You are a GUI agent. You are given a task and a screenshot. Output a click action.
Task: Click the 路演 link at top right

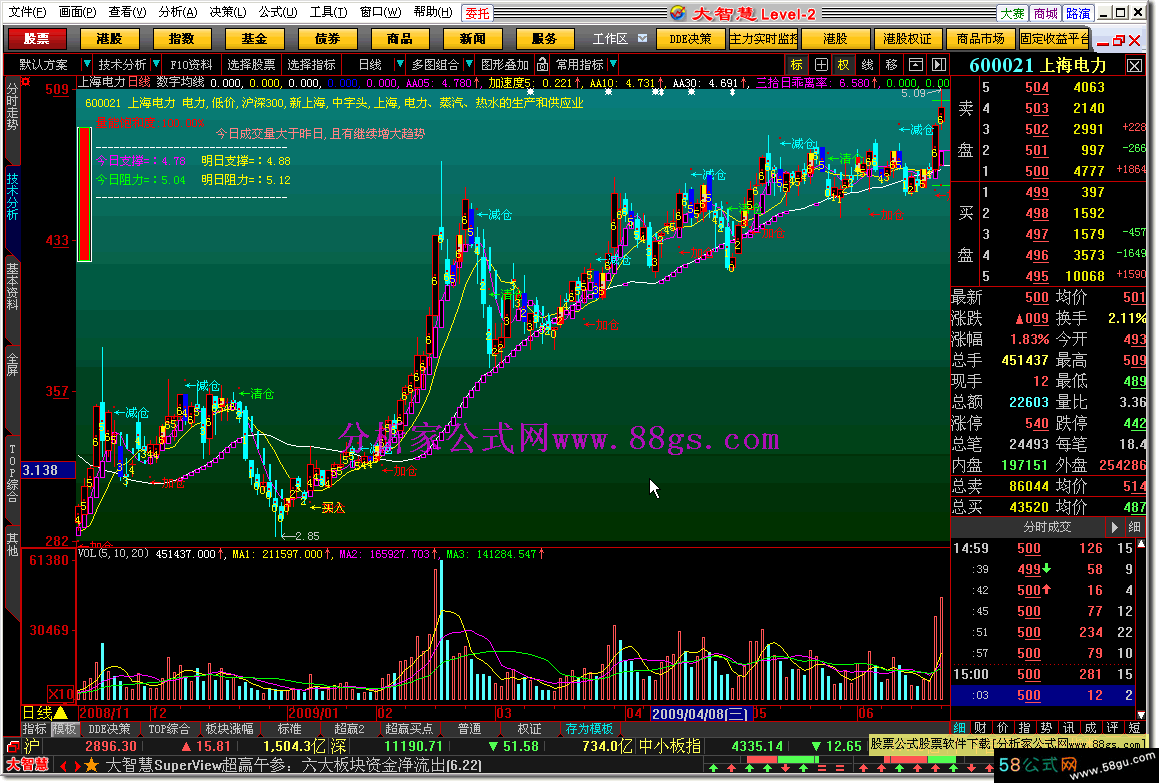1078,13
